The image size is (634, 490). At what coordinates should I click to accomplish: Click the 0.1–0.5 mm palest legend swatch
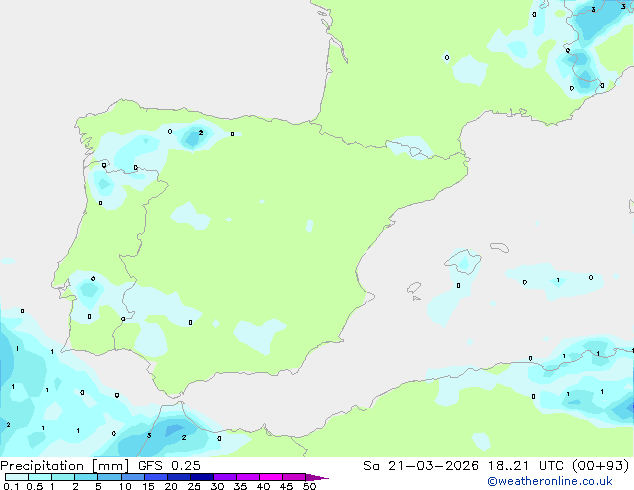pos(17,477)
